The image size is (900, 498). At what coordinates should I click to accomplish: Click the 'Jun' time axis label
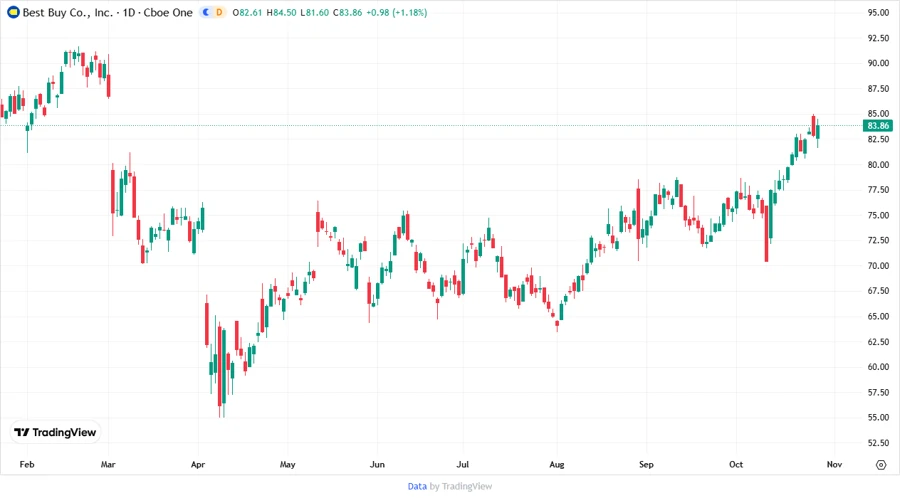pos(377,464)
